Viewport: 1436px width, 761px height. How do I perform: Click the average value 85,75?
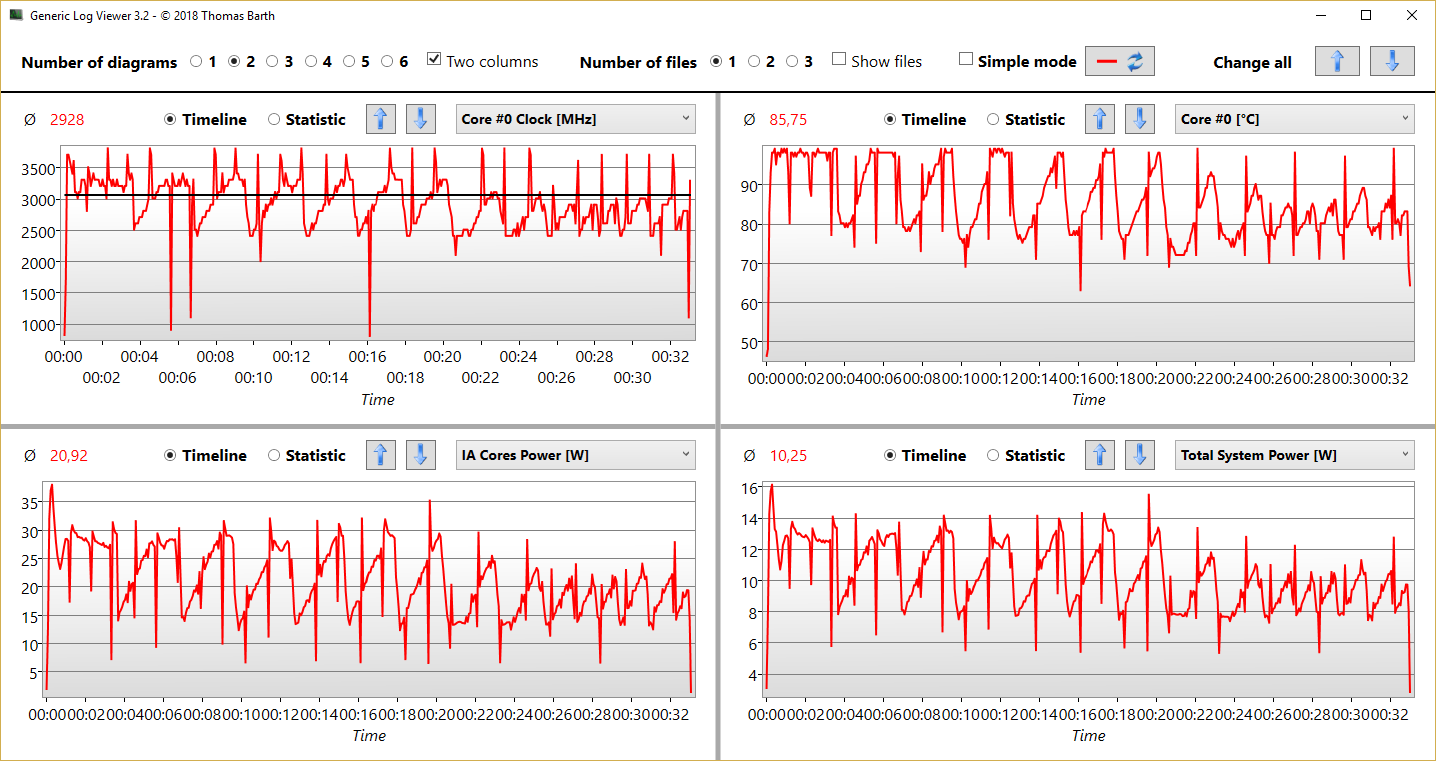click(x=788, y=119)
